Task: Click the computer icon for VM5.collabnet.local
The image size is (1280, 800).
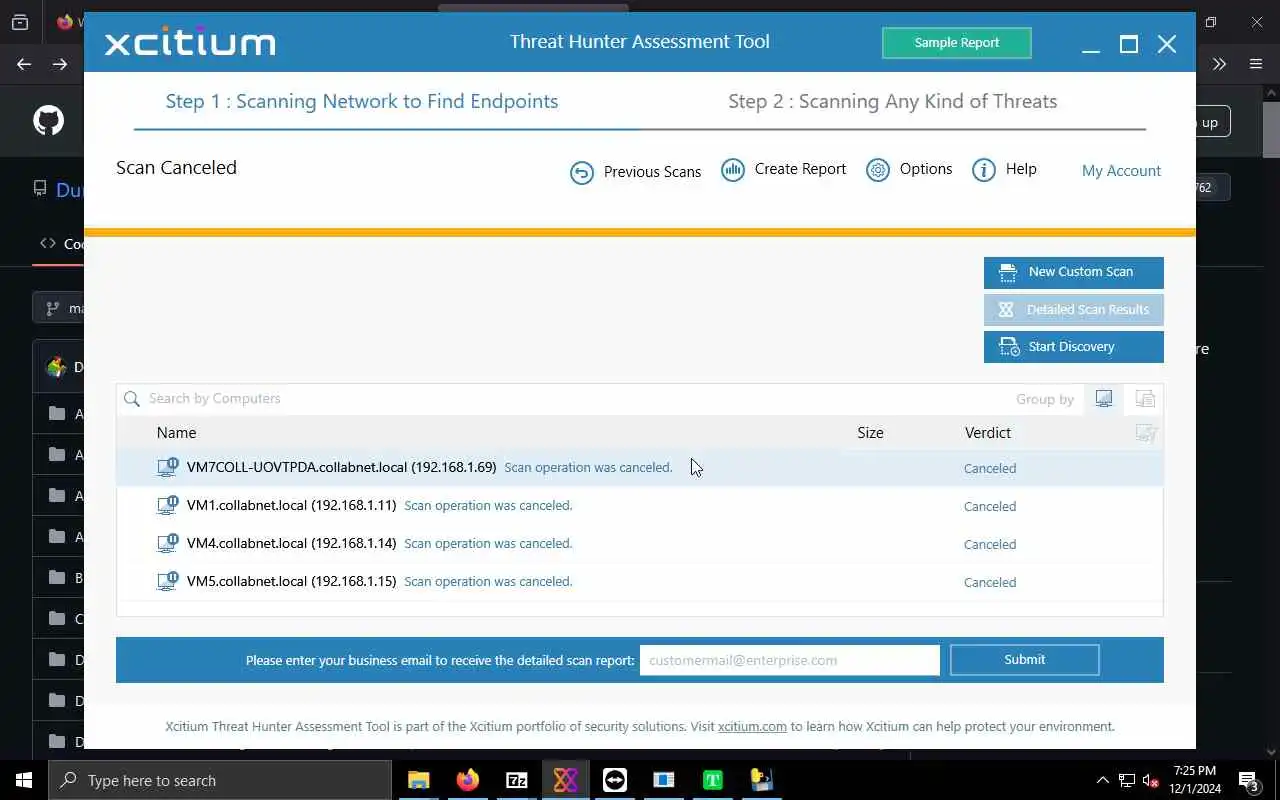Action: pyautogui.click(x=168, y=581)
